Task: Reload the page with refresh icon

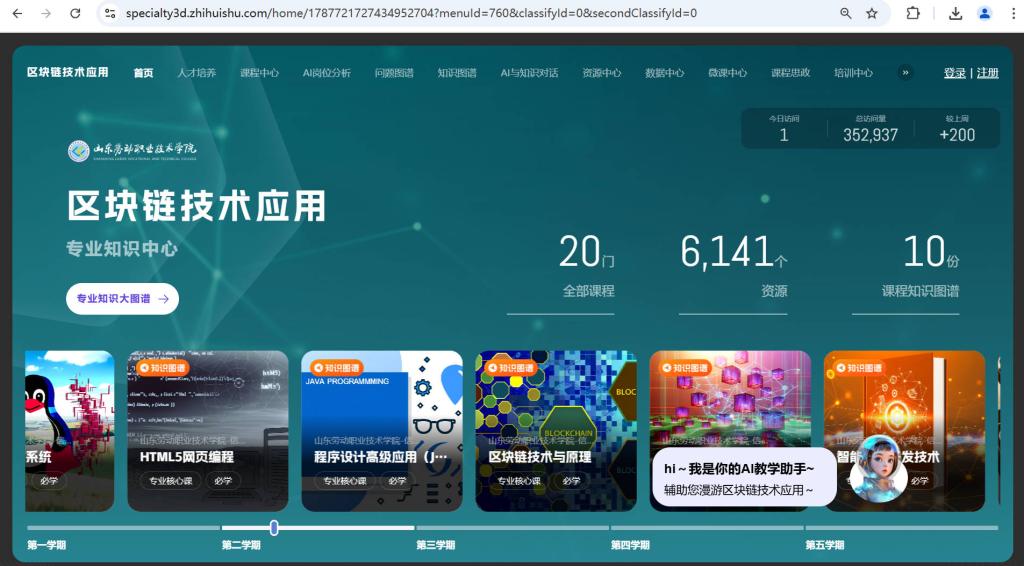Action: pyautogui.click(x=75, y=13)
